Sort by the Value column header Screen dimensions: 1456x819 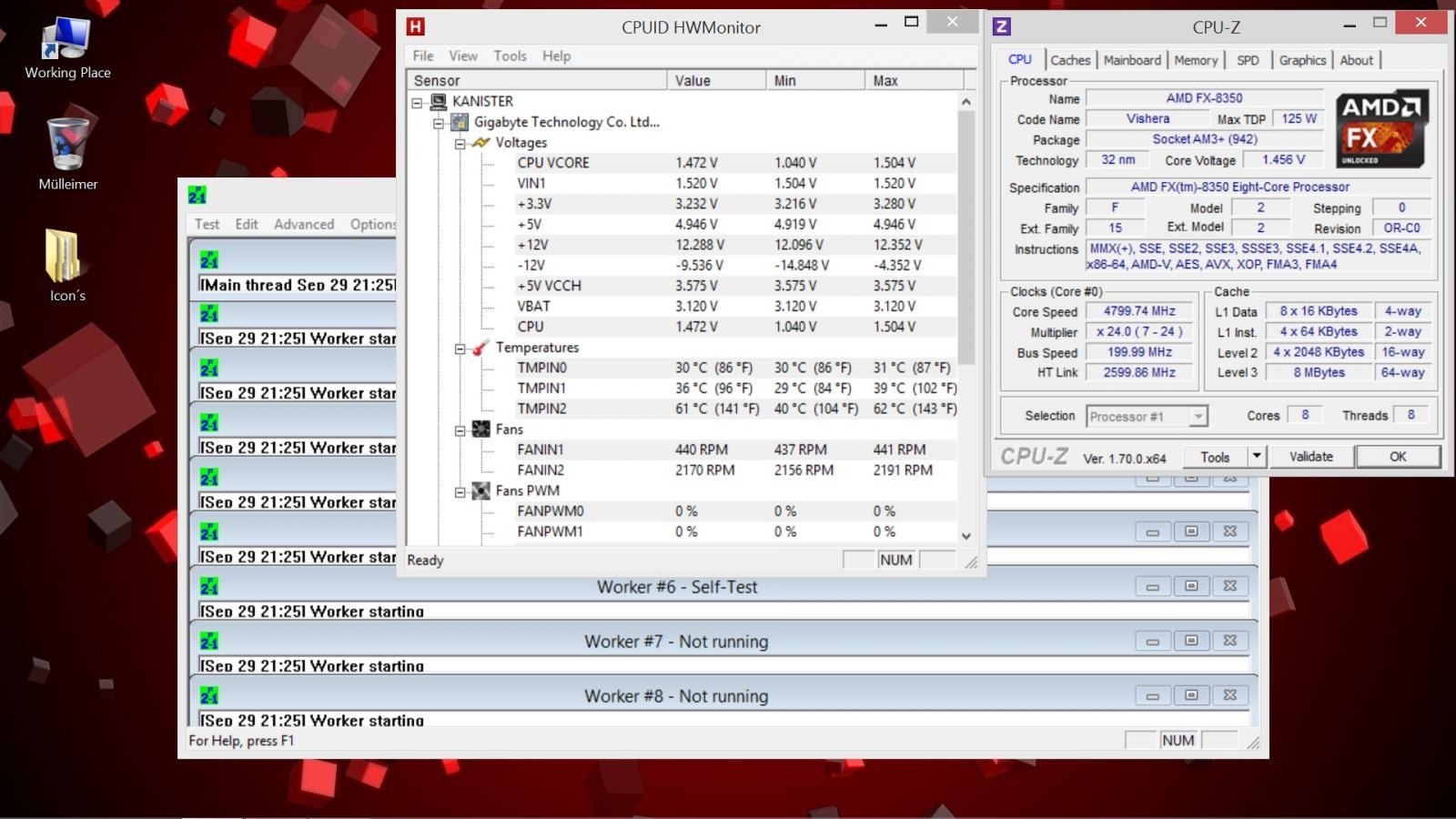717,80
